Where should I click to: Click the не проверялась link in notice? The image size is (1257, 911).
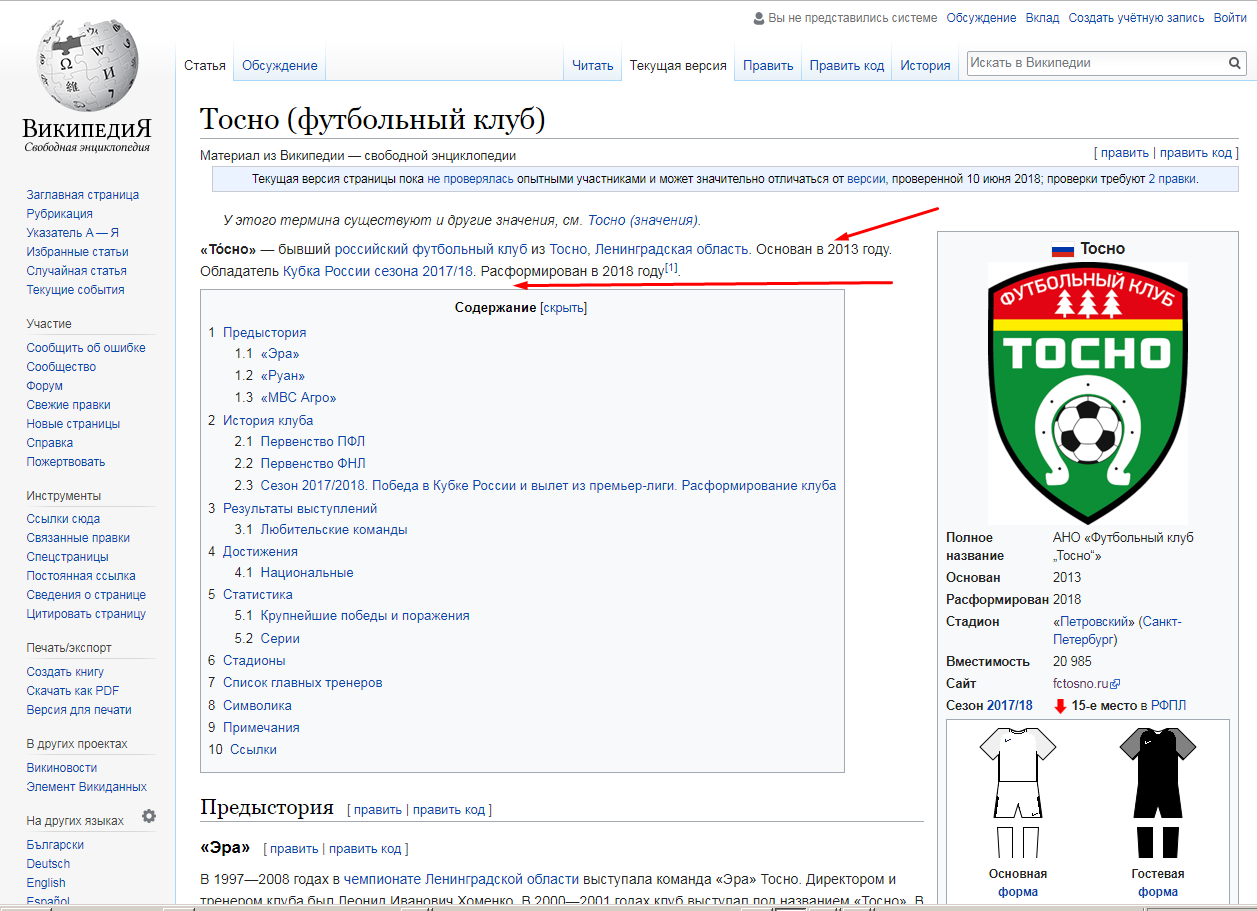pyautogui.click(x=471, y=179)
